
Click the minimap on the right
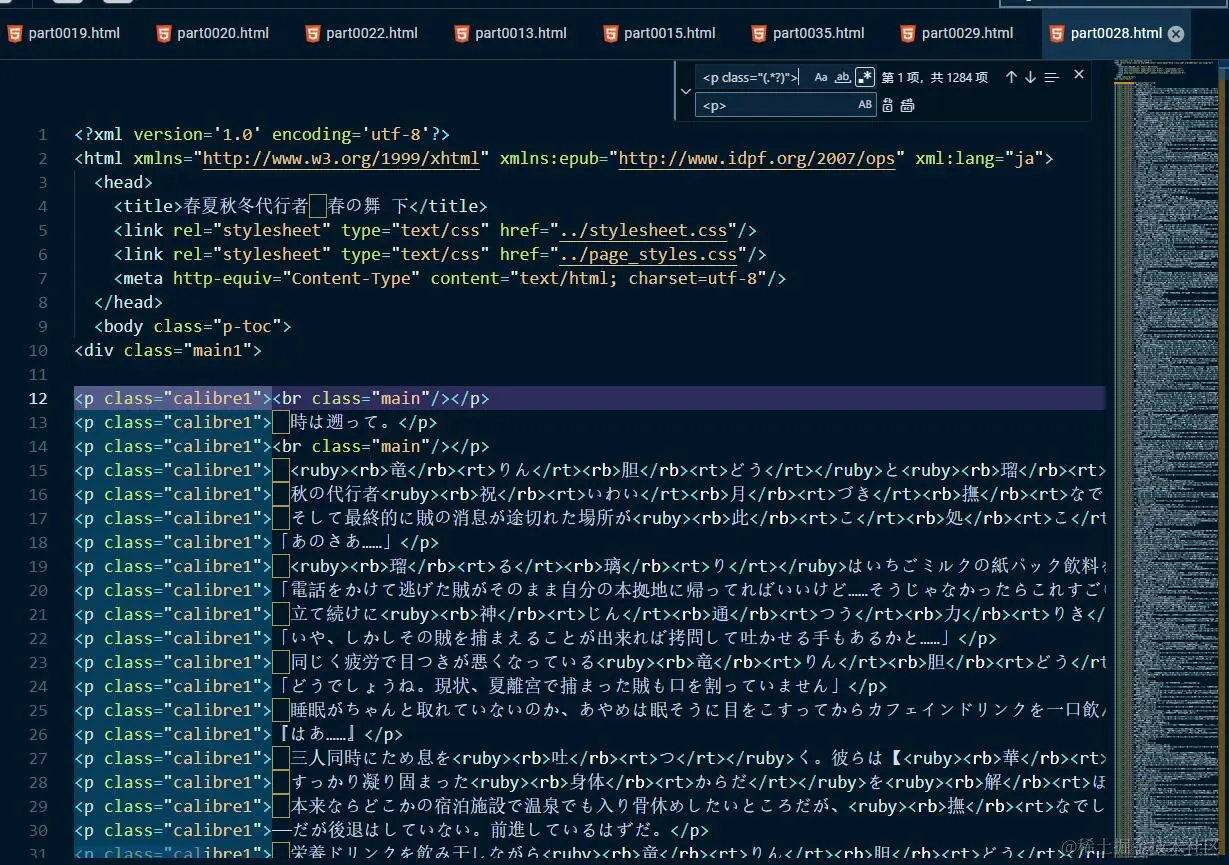coord(1167,460)
